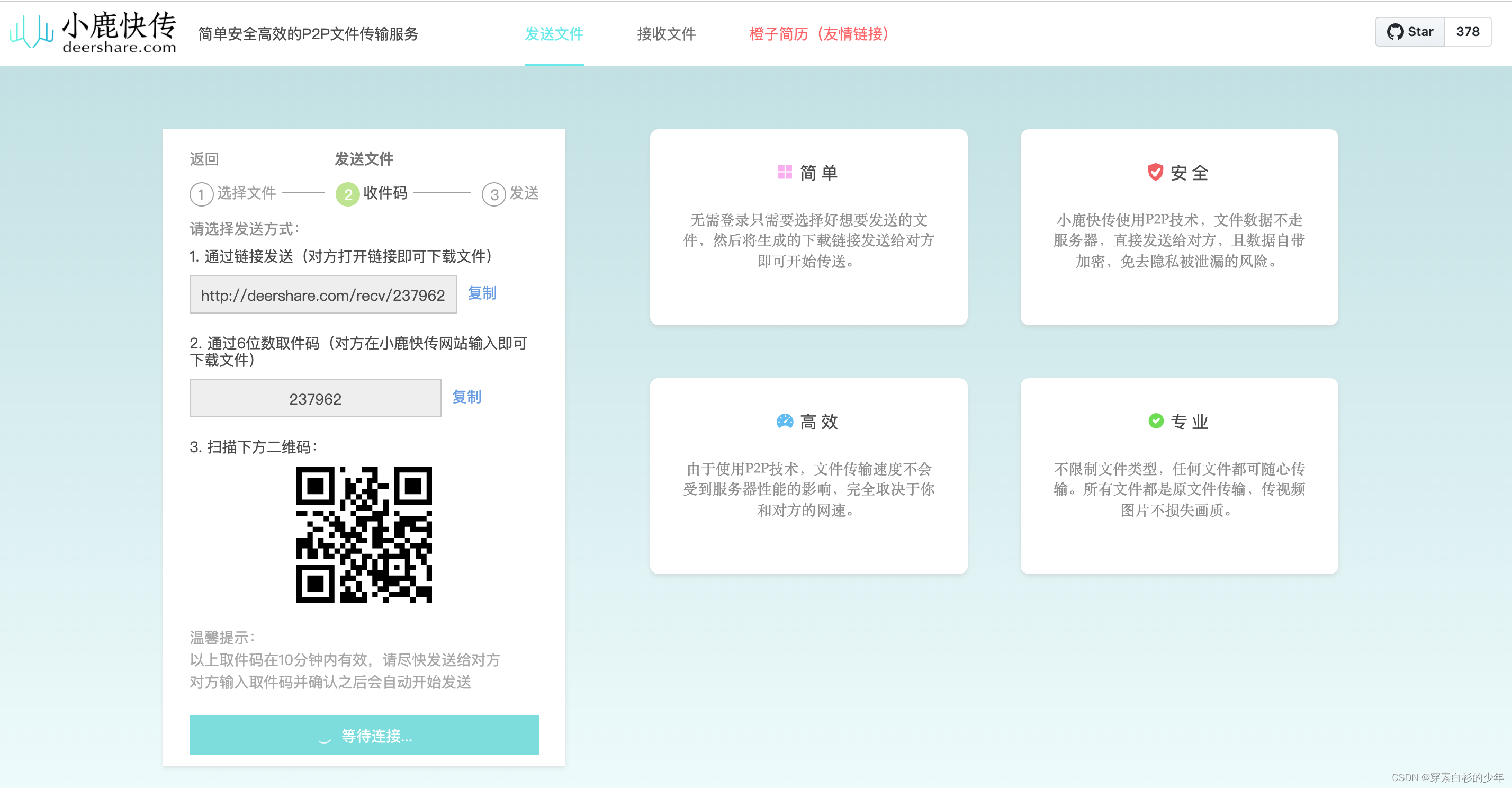Click the step 1 circle for 选择文件
The width and height of the screenshot is (1512, 788).
(x=201, y=194)
